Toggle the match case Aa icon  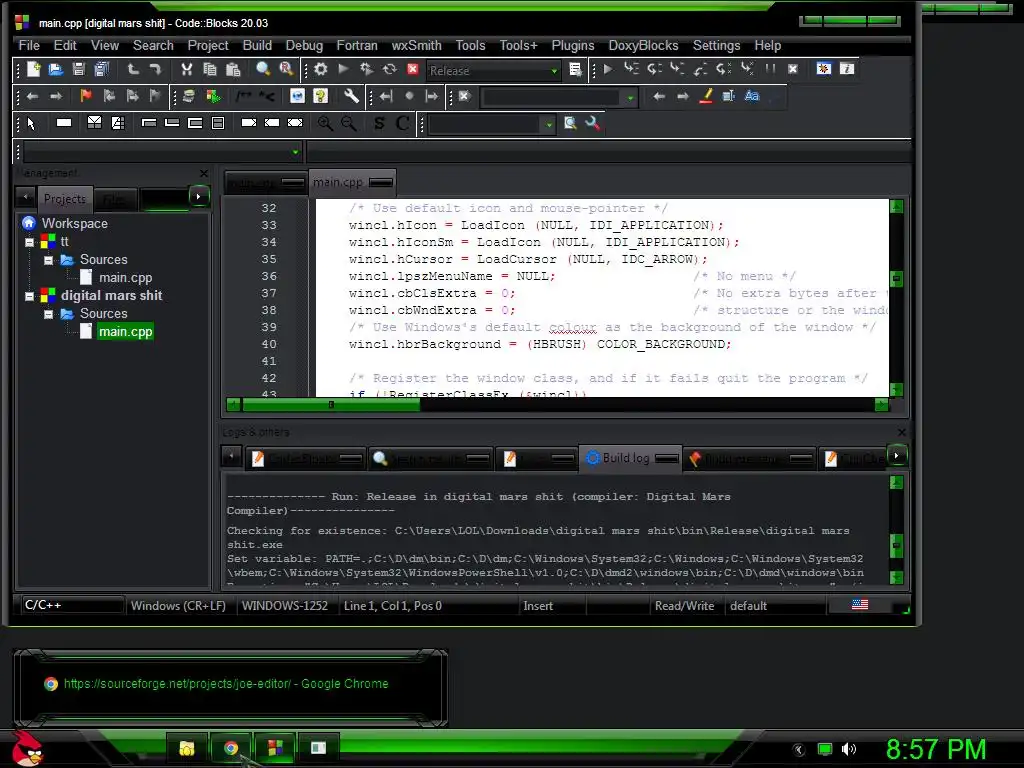point(752,96)
